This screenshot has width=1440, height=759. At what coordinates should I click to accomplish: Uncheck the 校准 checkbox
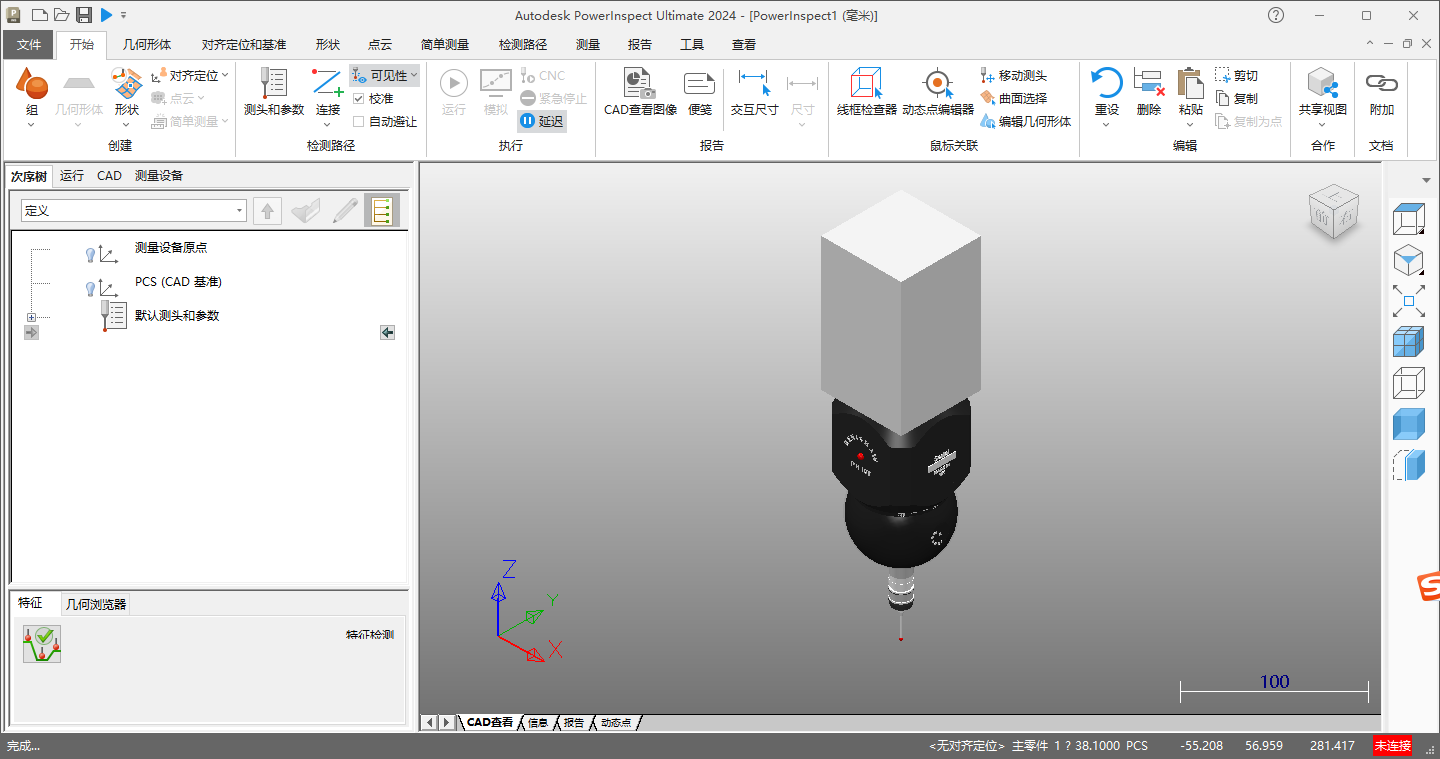pos(359,99)
